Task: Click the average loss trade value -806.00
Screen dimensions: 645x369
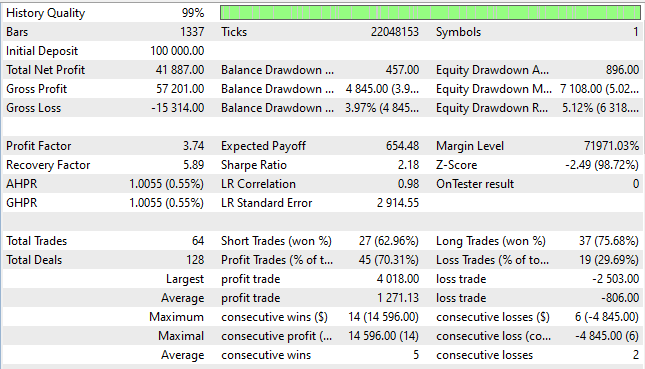Action: [x=620, y=298]
